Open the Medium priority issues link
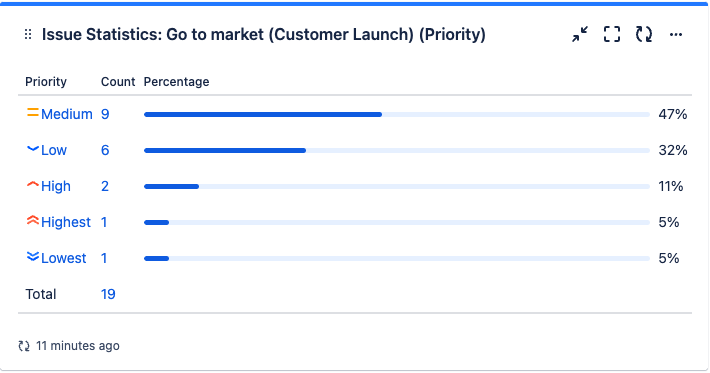Viewport: 710px width, 373px height. click(67, 114)
